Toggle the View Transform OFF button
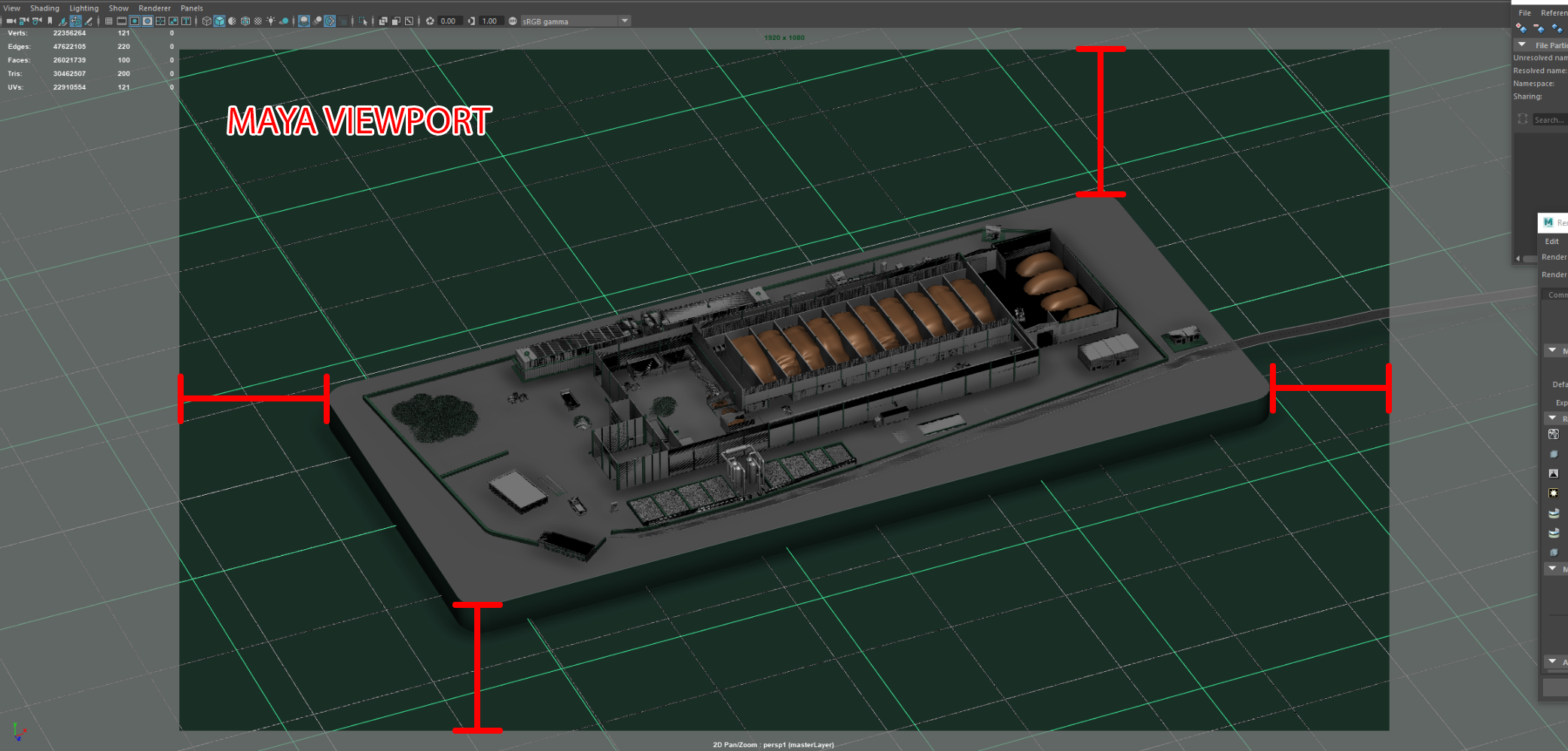Screen dimensions: 1568x751 point(513,21)
